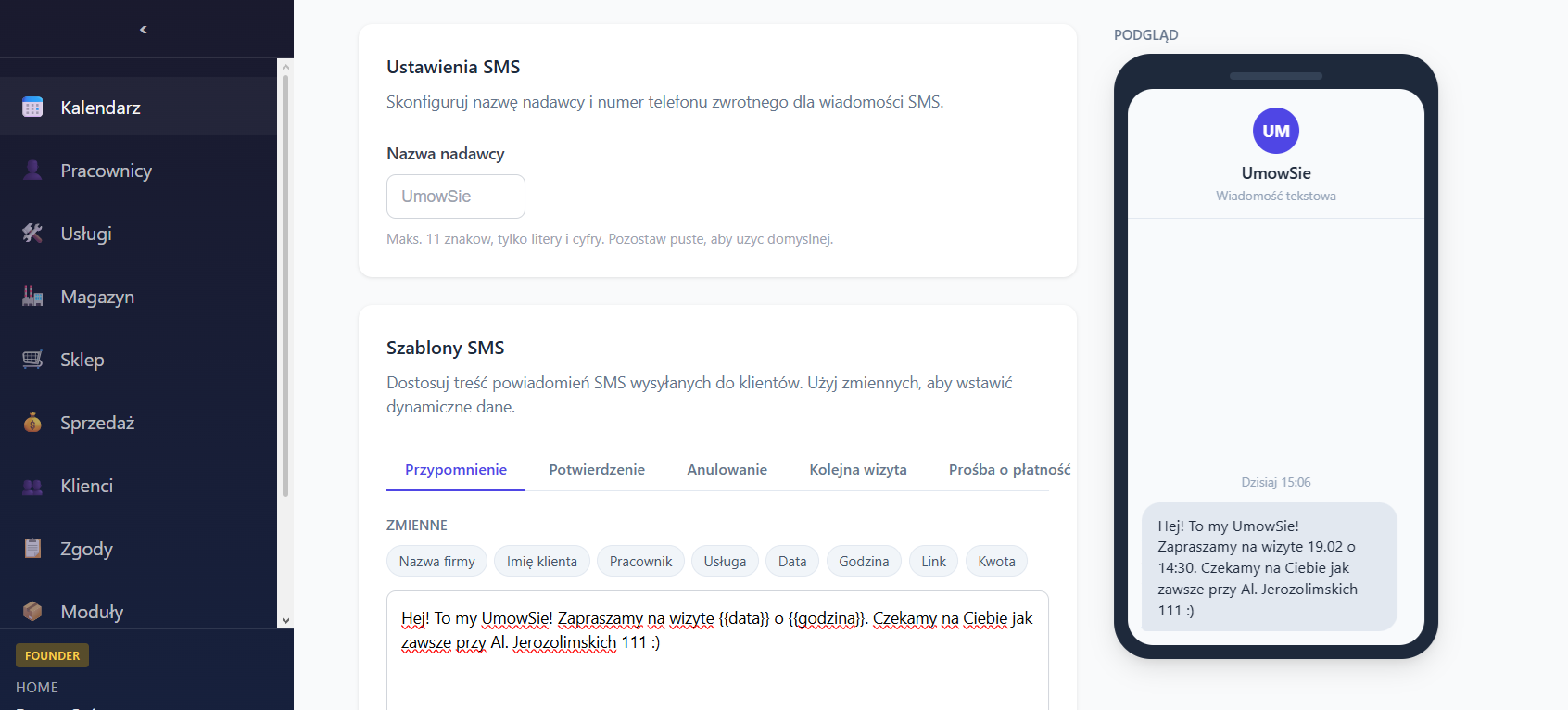The width and height of the screenshot is (1568, 710).
Task: Insert the Nazwa firmy variable
Action: point(436,561)
